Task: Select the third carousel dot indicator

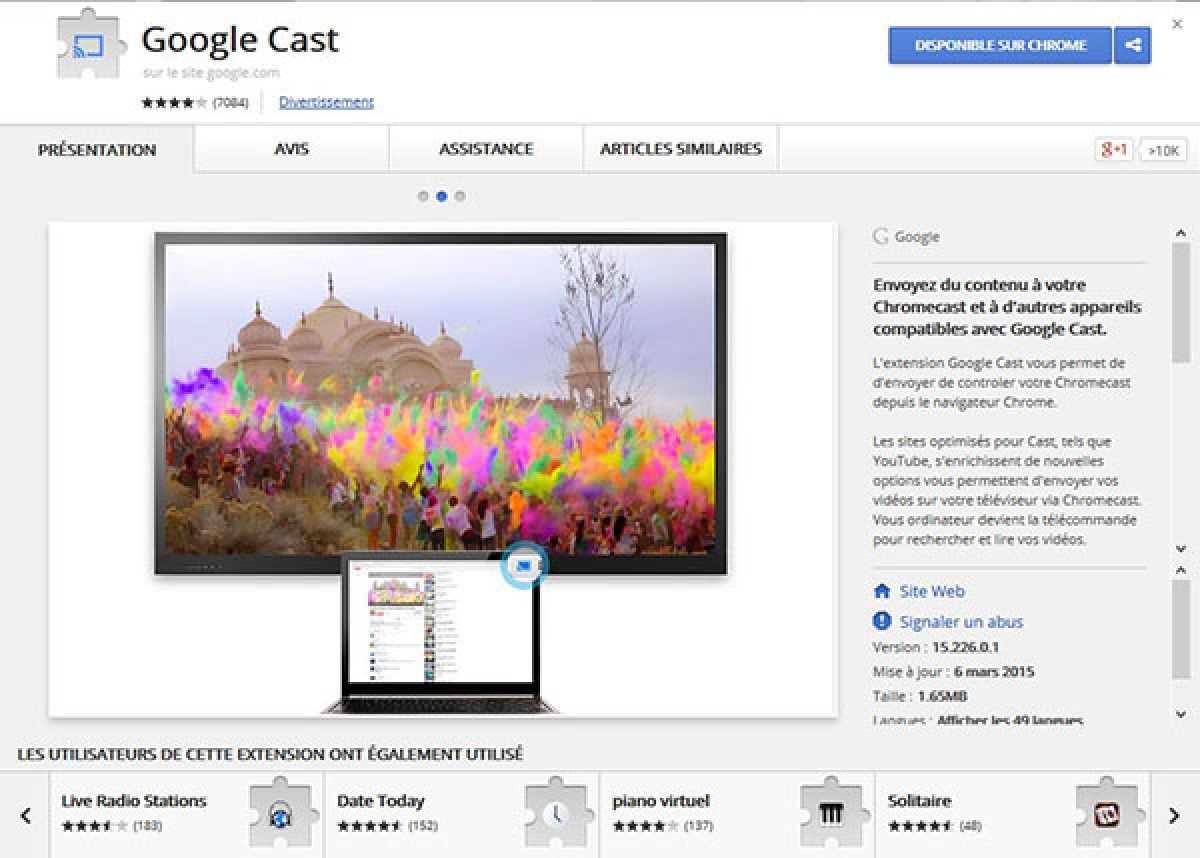Action: [460, 197]
